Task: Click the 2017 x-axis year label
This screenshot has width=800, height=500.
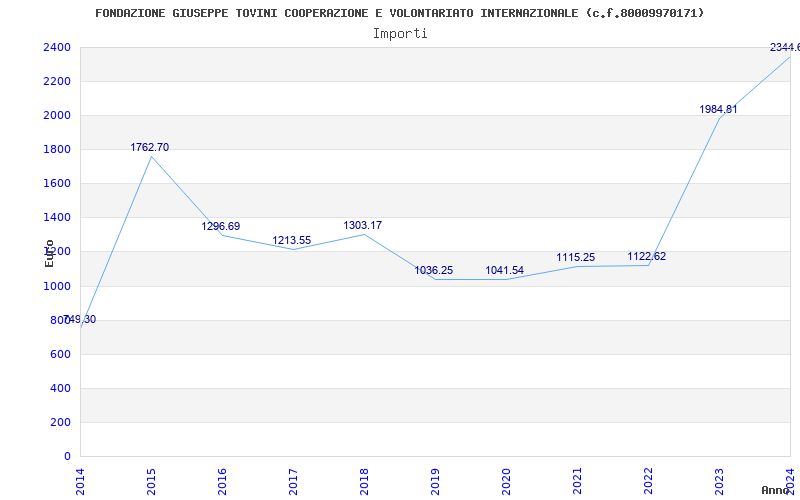Action: [293, 482]
